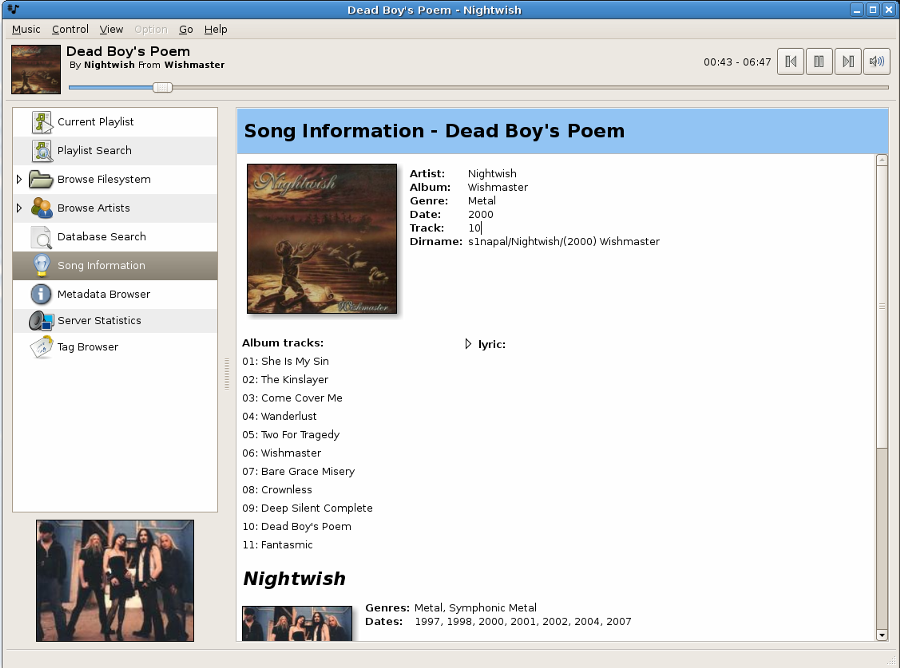Click the song progress slider handle
This screenshot has height=668, width=900.
click(162, 87)
